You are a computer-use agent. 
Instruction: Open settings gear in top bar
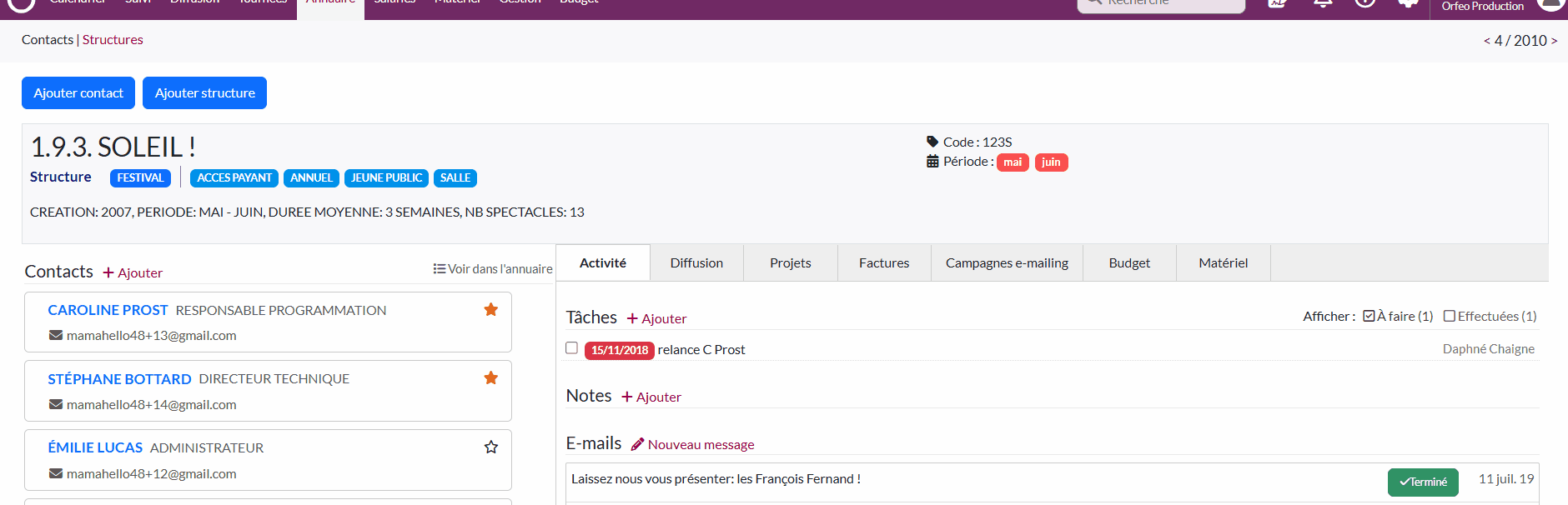click(1409, 3)
